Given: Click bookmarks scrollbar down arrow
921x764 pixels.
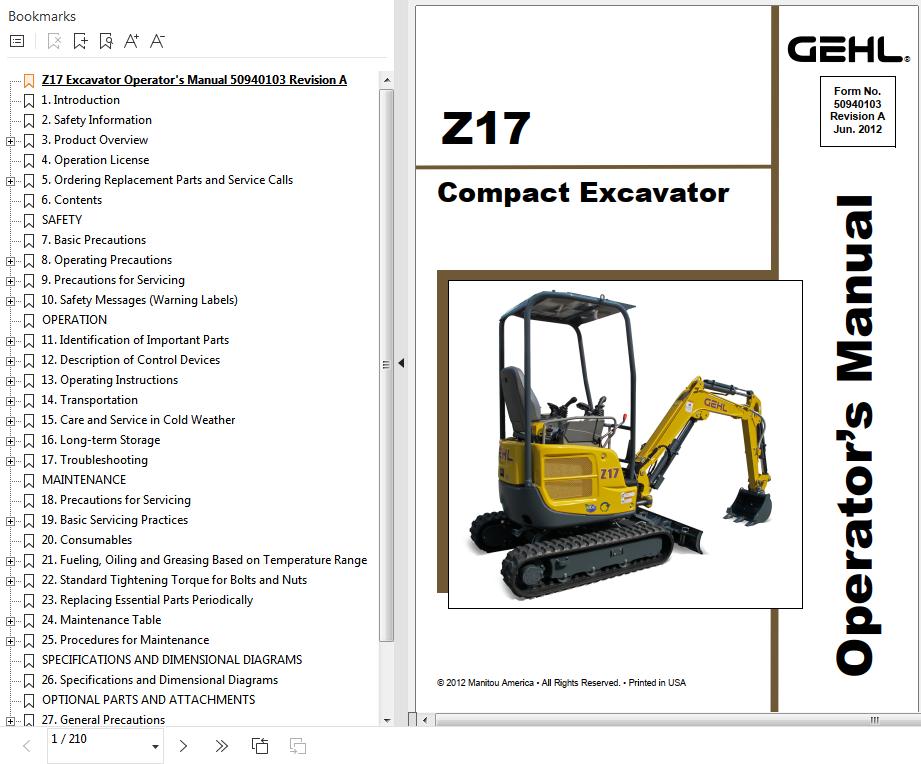Looking at the screenshot, I should click(386, 720).
